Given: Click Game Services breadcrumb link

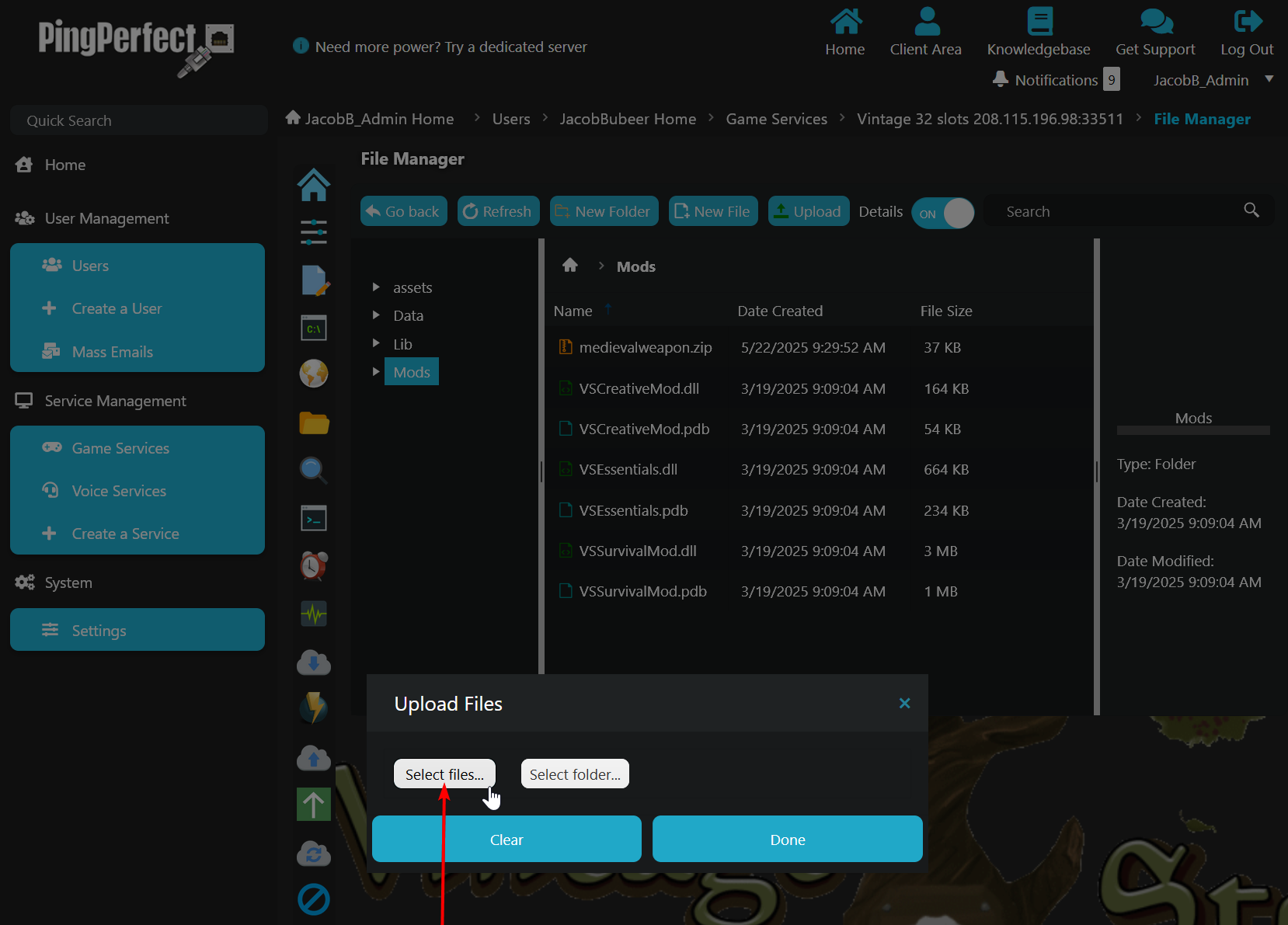Looking at the screenshot, I should point(776,119).
